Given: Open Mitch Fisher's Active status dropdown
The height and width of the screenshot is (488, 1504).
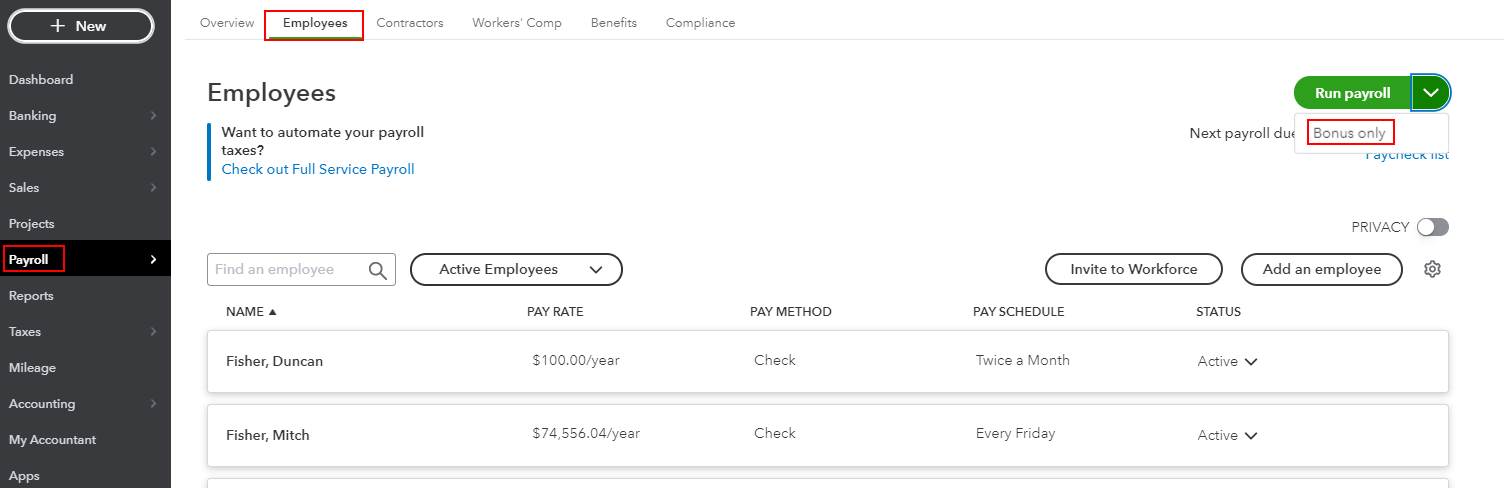Looking at the screenshot, I should tap(1250, 435).
